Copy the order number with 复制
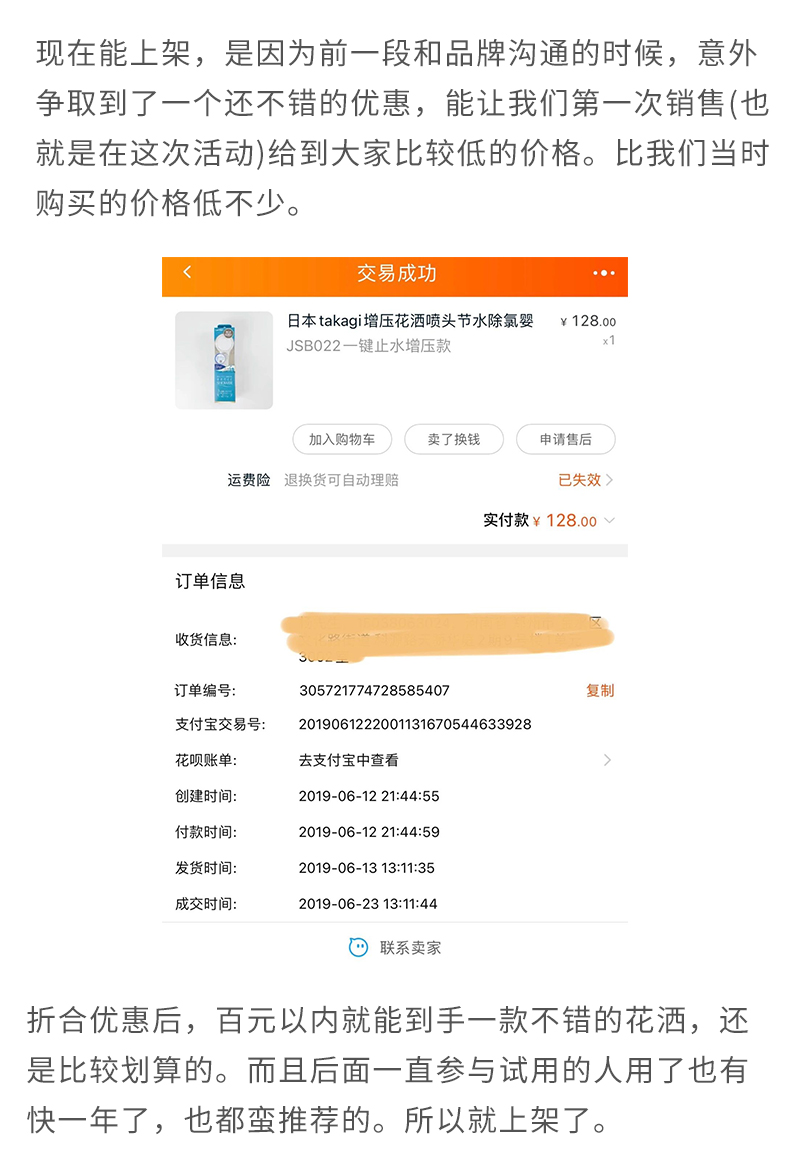 click(x=600, y=690)
